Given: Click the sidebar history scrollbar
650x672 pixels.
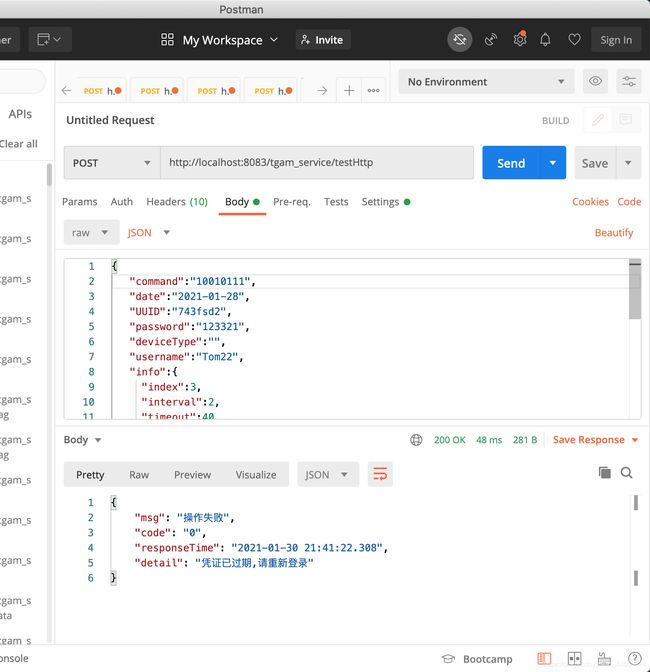Looking at the screenshot, I should (49, 175).
